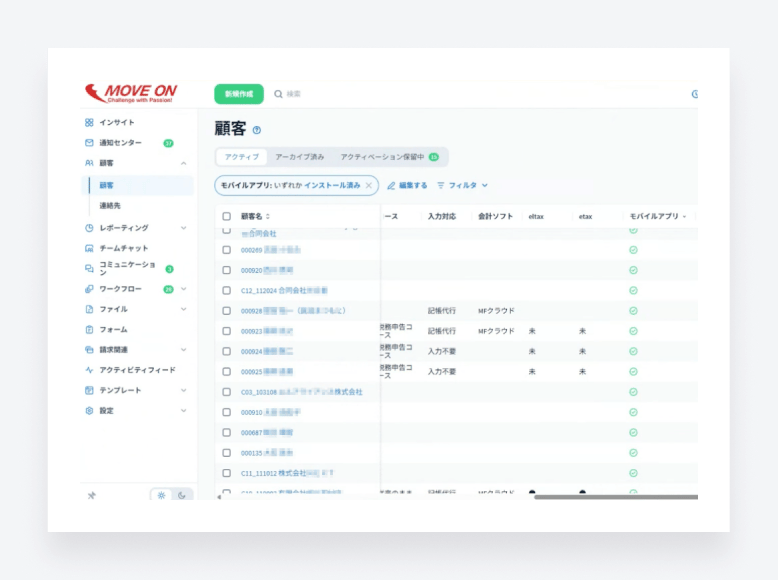Open レポーティング clock icon
The image size is (778, 586).
89,228
